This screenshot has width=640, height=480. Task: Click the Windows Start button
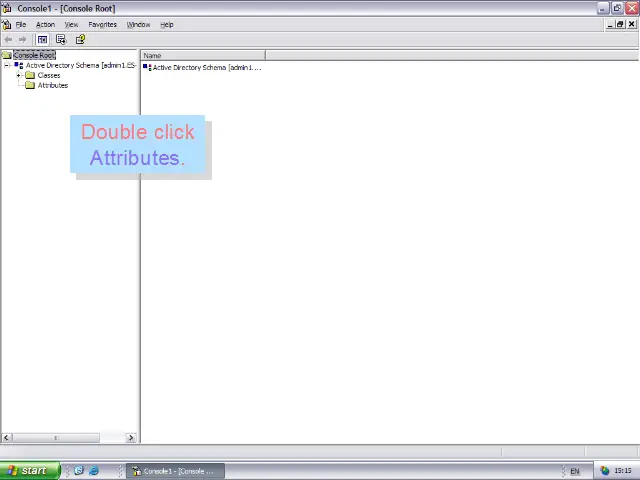28,471
